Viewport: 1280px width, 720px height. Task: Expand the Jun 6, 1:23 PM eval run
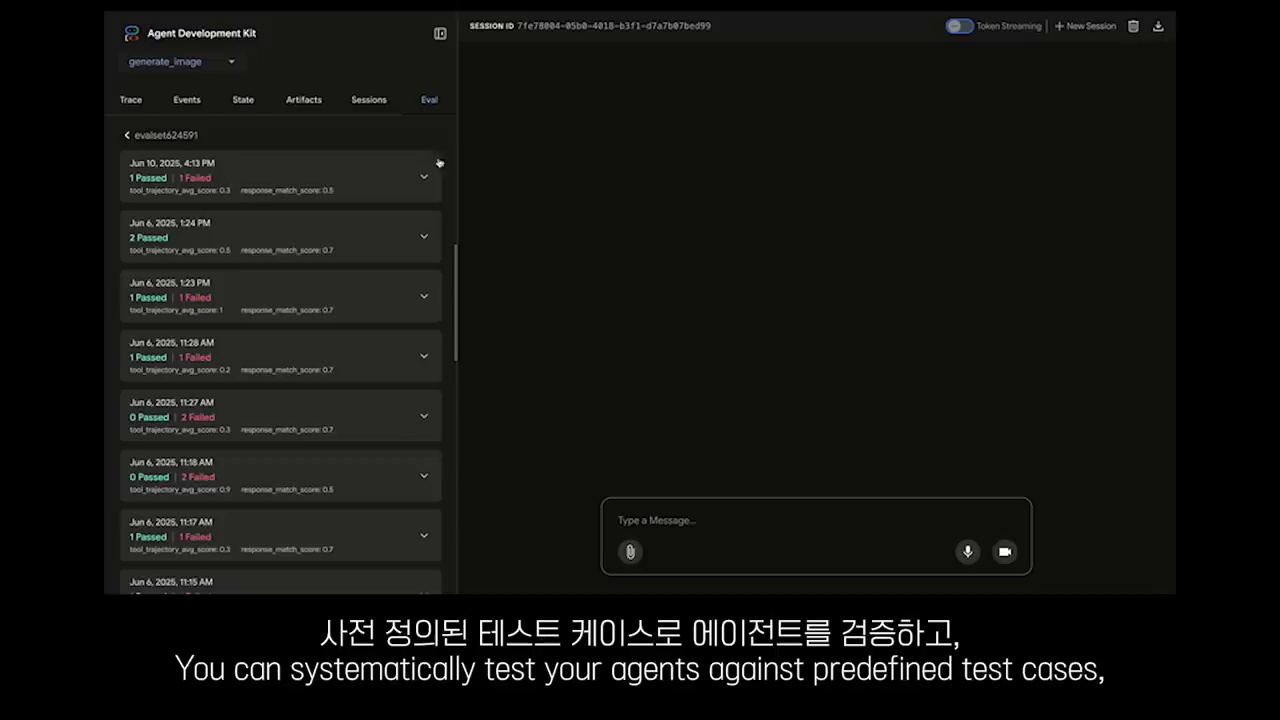pos(424,297)
